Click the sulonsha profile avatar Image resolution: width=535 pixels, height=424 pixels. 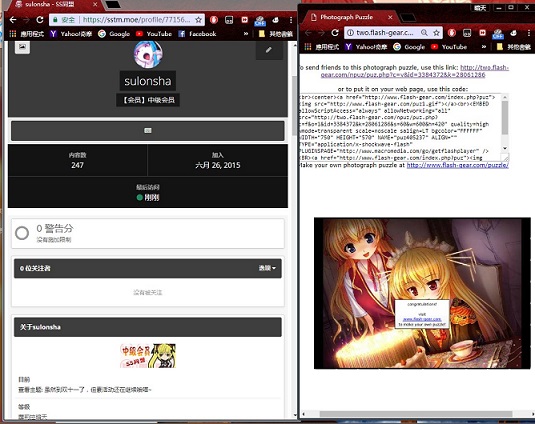coord(148,54)
